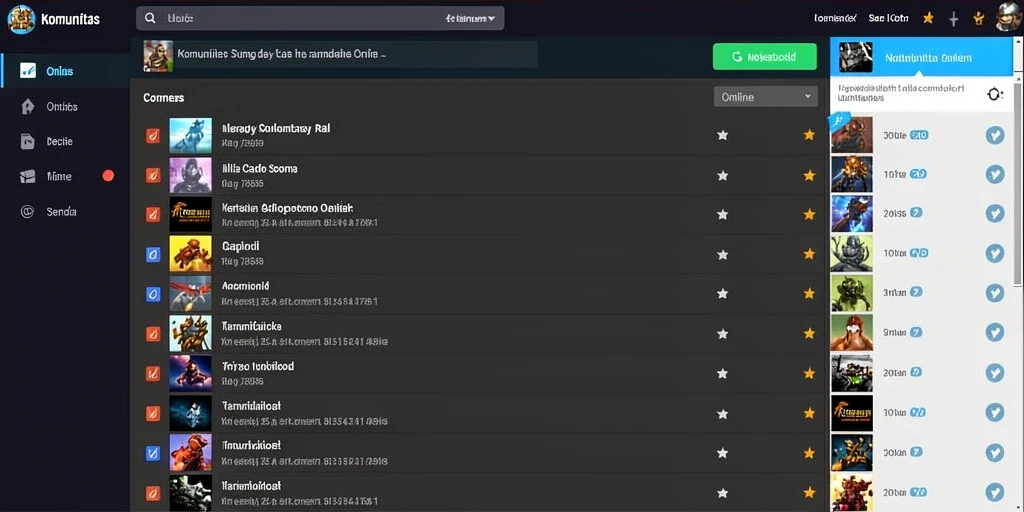The height and width of the screenshot is (512, 1024).
Task: Toggle the checkbox for Aeomonid
Action: point(153,294)
